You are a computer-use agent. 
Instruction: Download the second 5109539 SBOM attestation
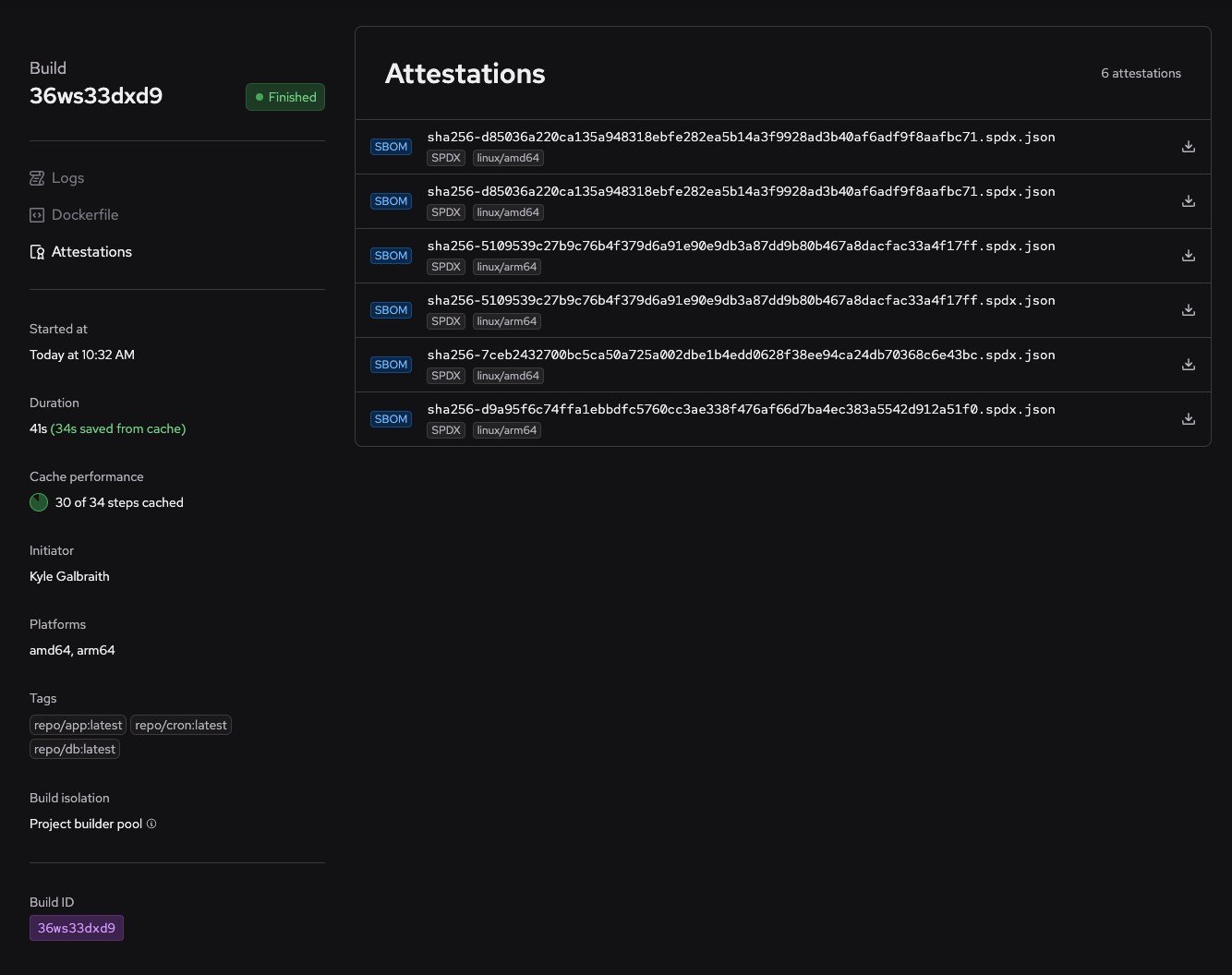tap(1189, 310)
